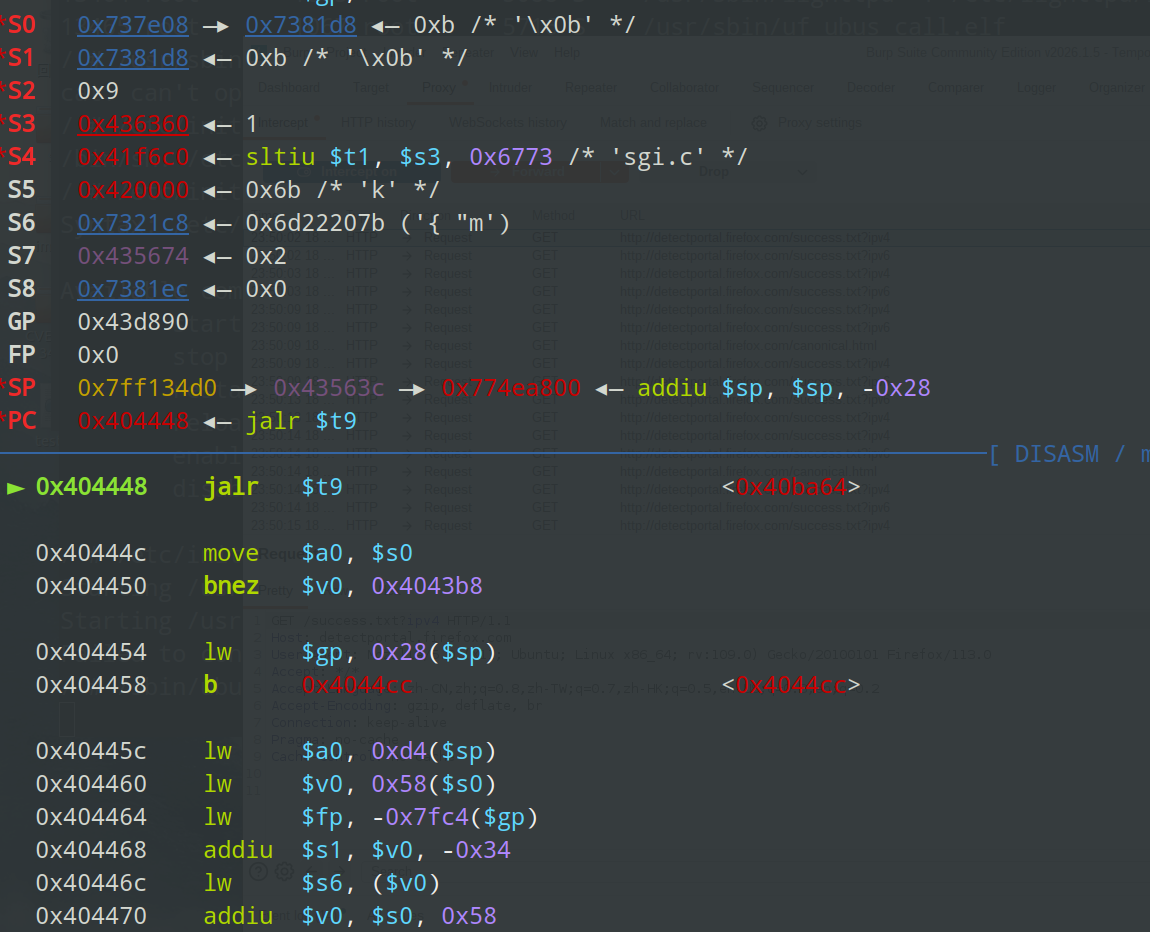Switch to the Repeater tab

point(591,88)
